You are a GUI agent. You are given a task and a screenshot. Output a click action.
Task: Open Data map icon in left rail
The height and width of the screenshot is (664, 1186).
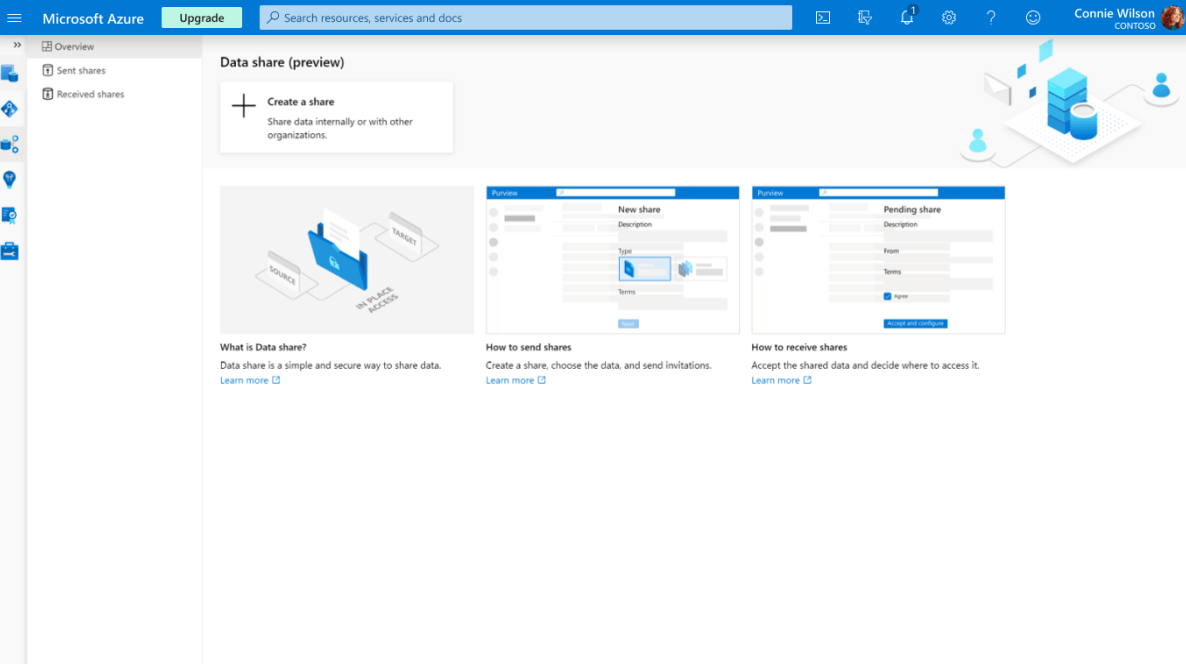point(10,109)
